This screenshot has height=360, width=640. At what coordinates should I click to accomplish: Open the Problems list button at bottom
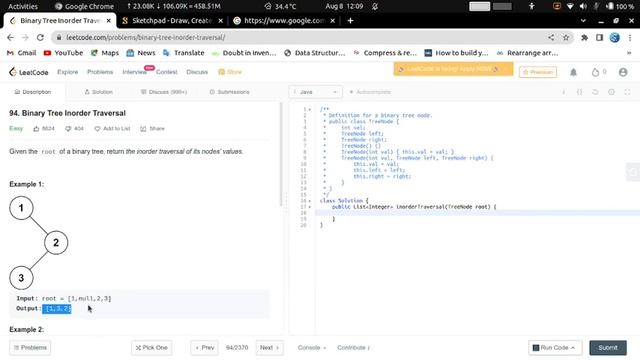pos(30,348)
